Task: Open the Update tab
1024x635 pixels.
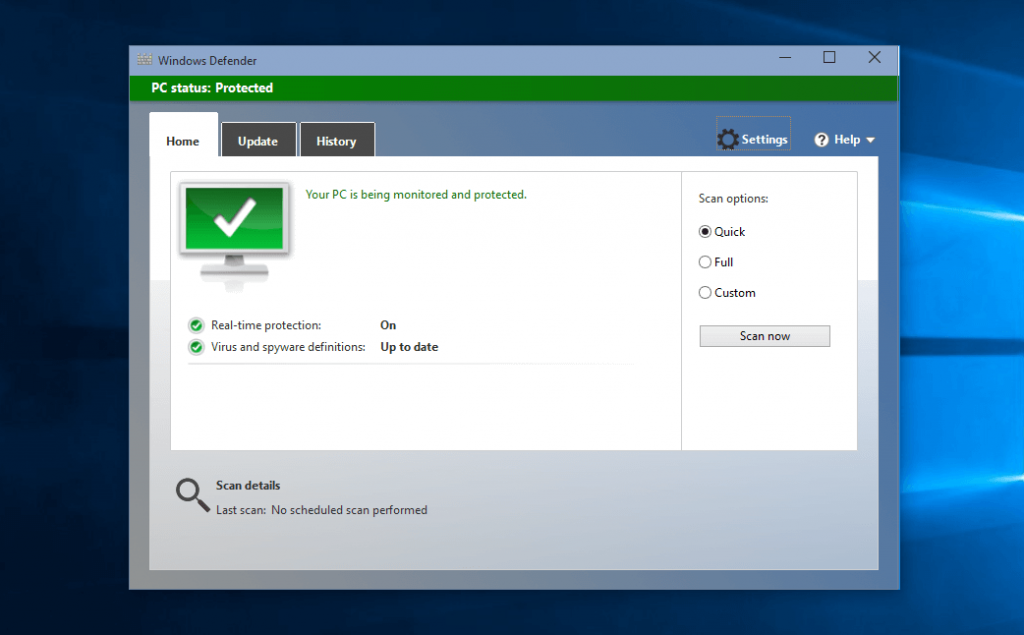Action: 258,141
